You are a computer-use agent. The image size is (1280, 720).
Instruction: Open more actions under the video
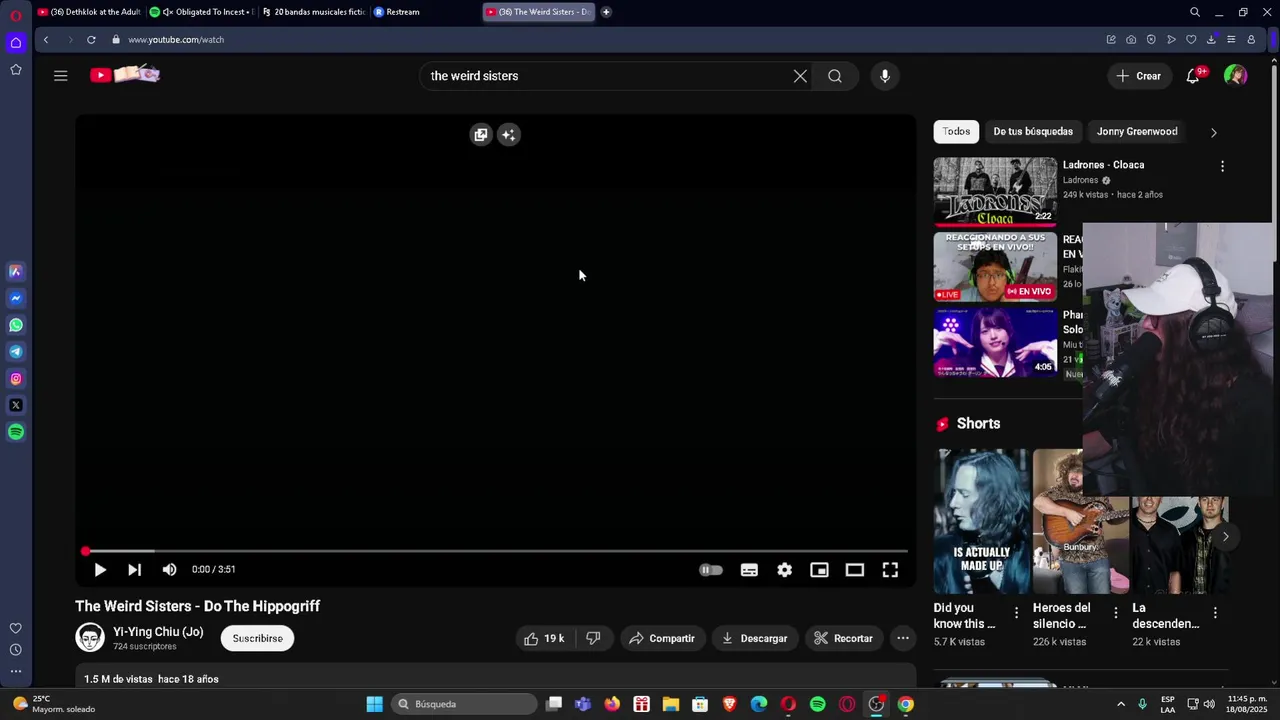click(903, 639)
